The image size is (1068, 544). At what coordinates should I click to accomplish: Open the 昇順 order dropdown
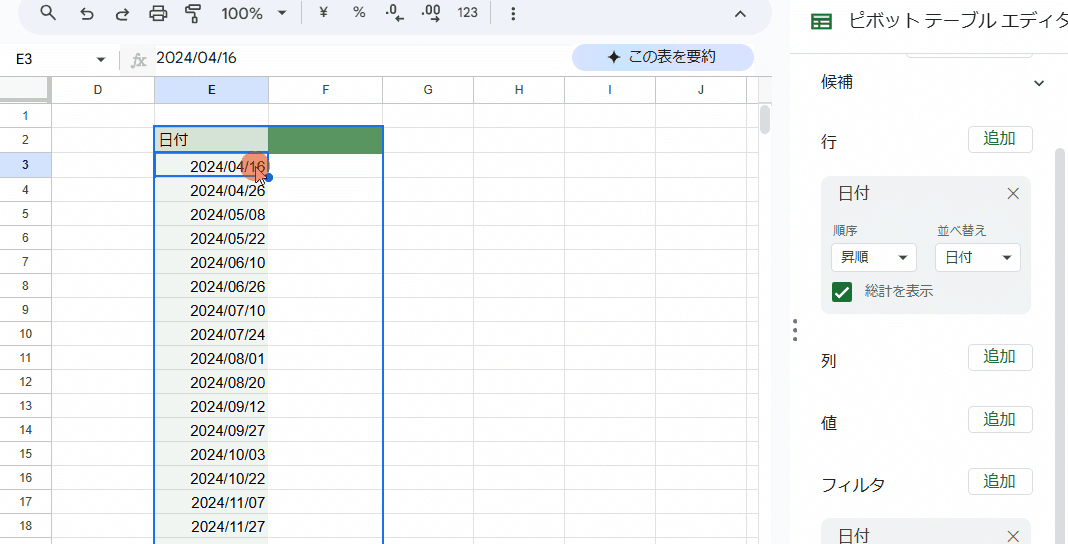pyautogui.click(x=874, y=257)
